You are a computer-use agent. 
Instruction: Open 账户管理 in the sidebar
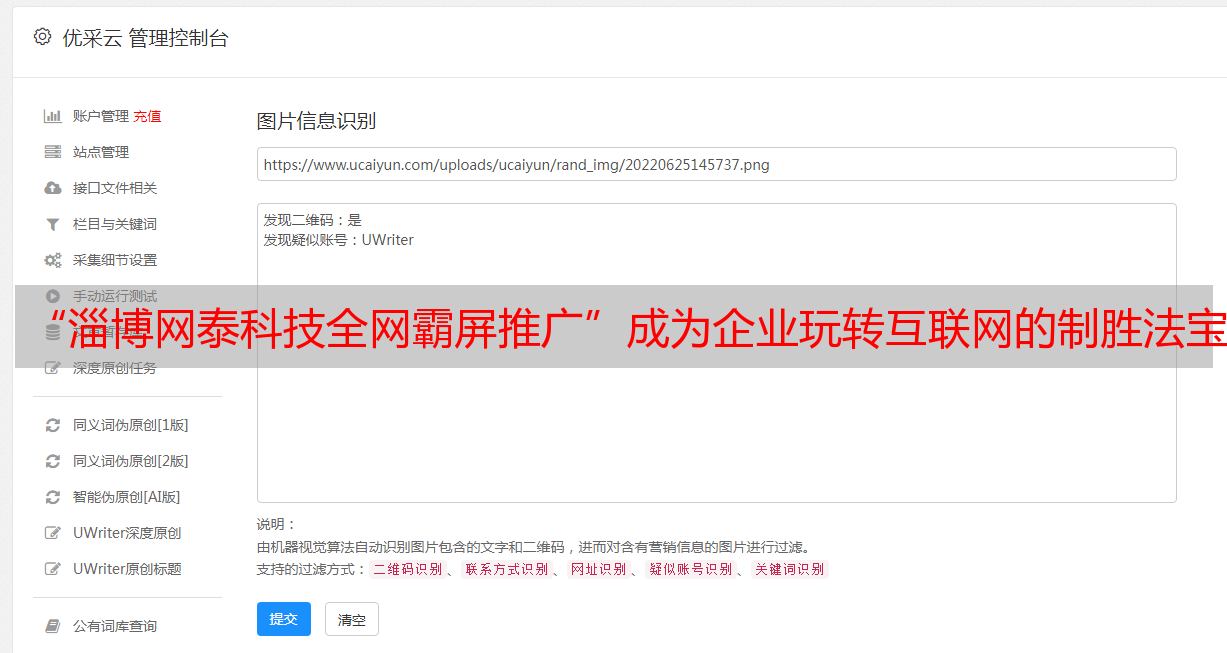[101, 116]
